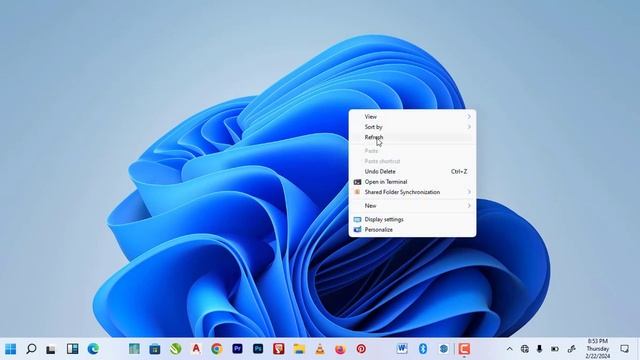Open the red square app icon next to Photoshop

279,349
